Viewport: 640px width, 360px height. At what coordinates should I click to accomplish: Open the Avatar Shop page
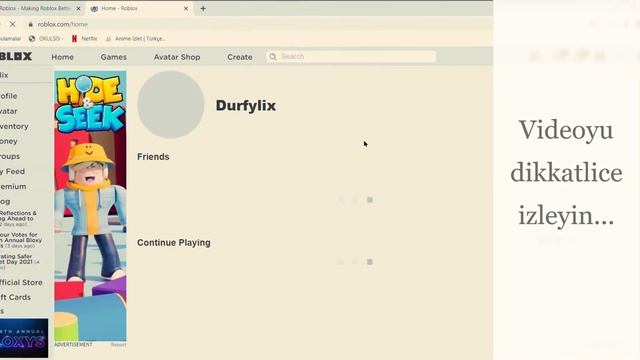click(x=177, y=57)
